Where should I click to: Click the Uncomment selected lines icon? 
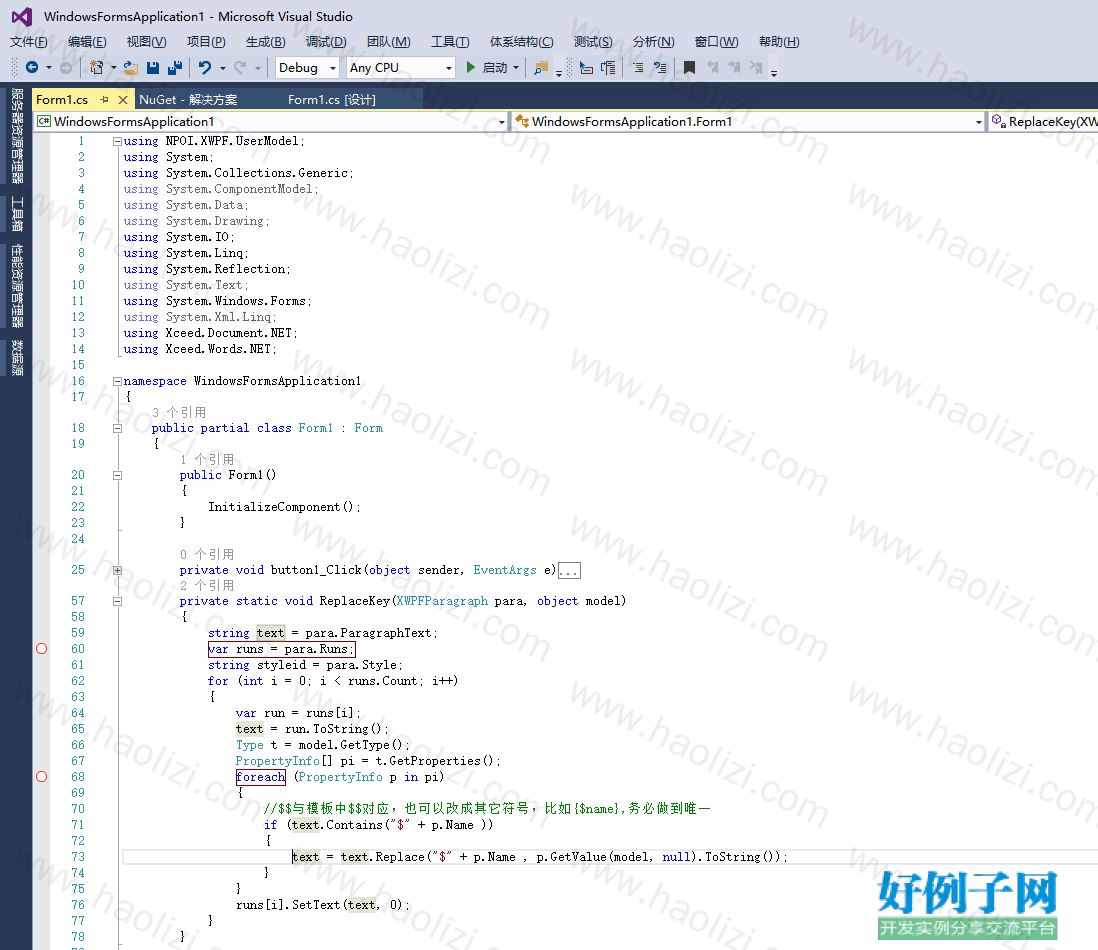coord(660,67)
